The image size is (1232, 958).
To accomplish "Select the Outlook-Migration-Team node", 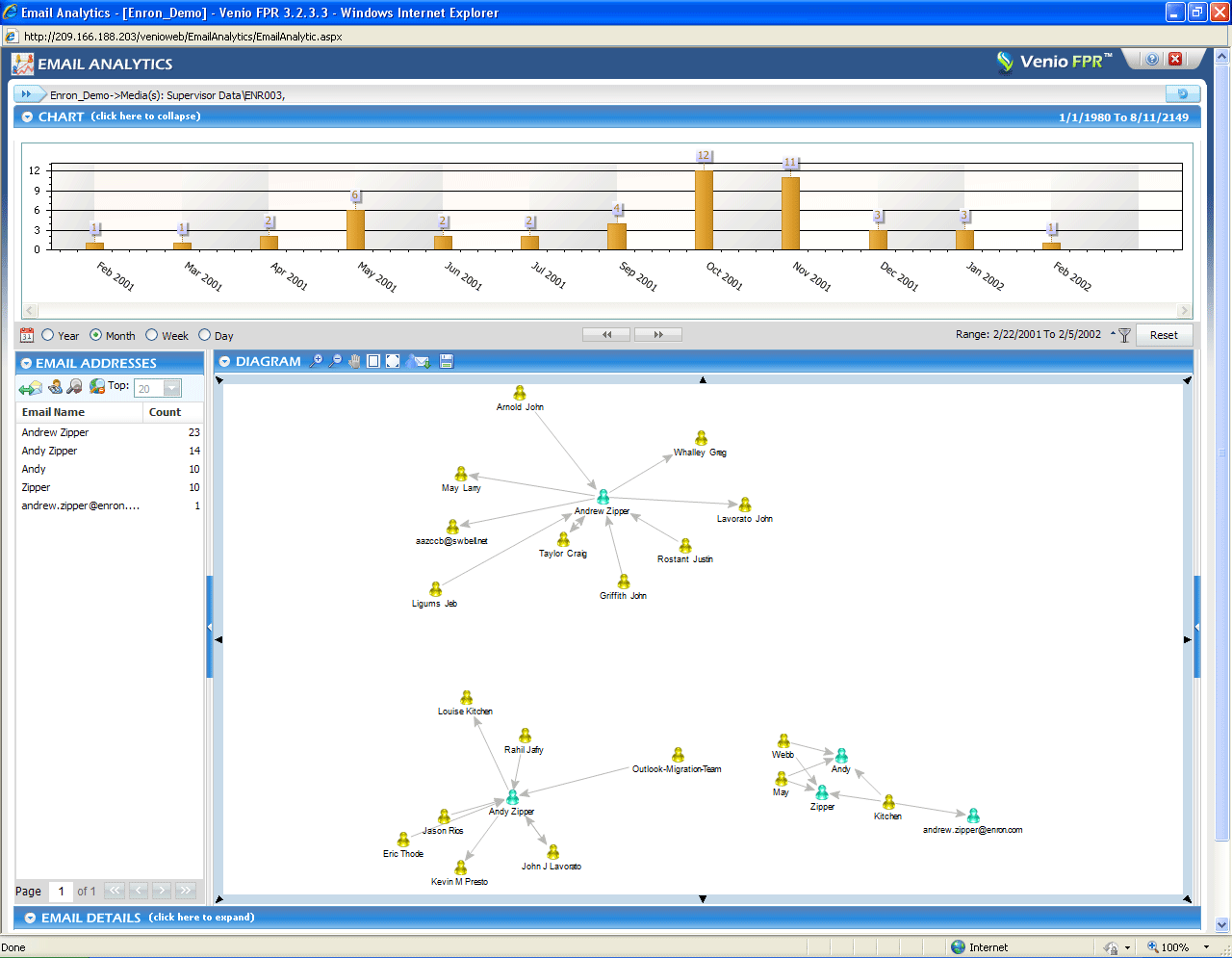I will (x=678, y=755).
